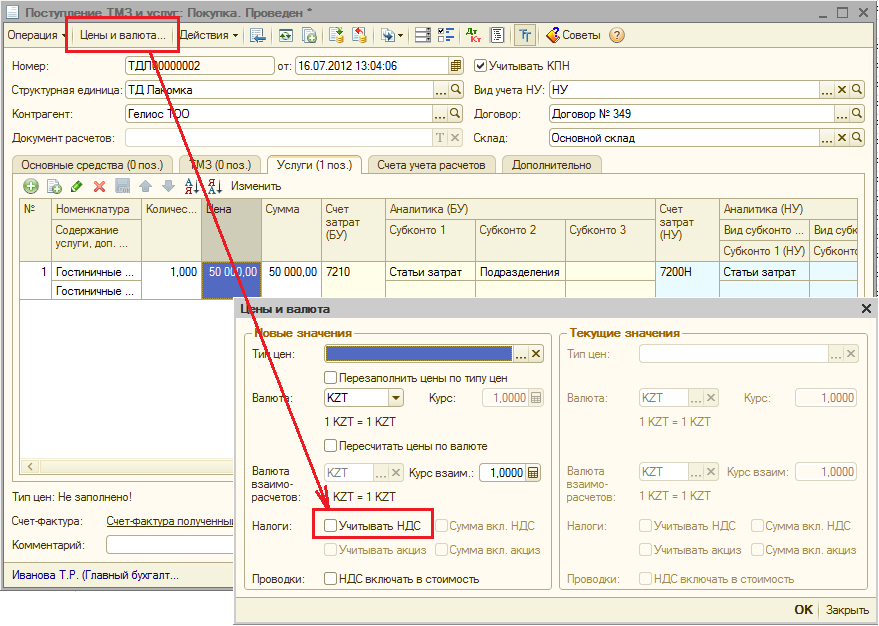
Task: Switch to Счета учета расчетов tab
Action: point(431,165)
